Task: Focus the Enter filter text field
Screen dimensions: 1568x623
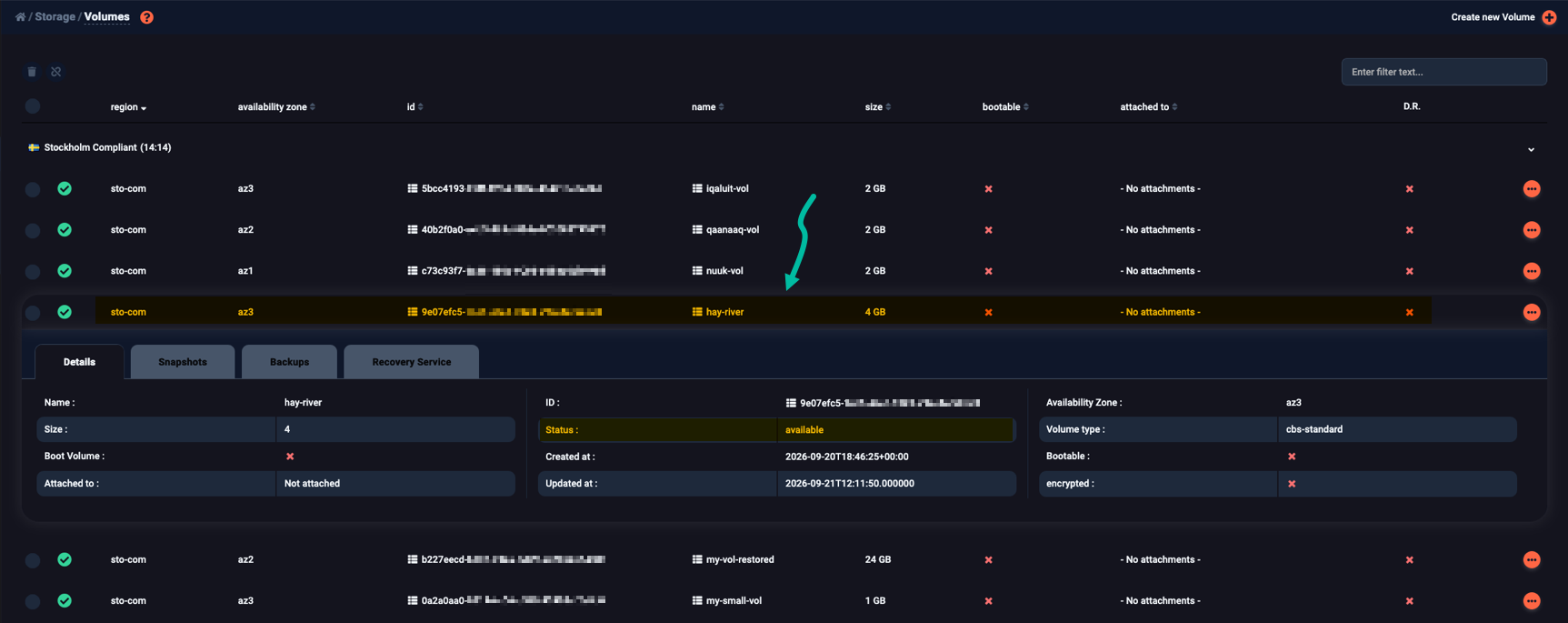Action: click(1443, 72)
